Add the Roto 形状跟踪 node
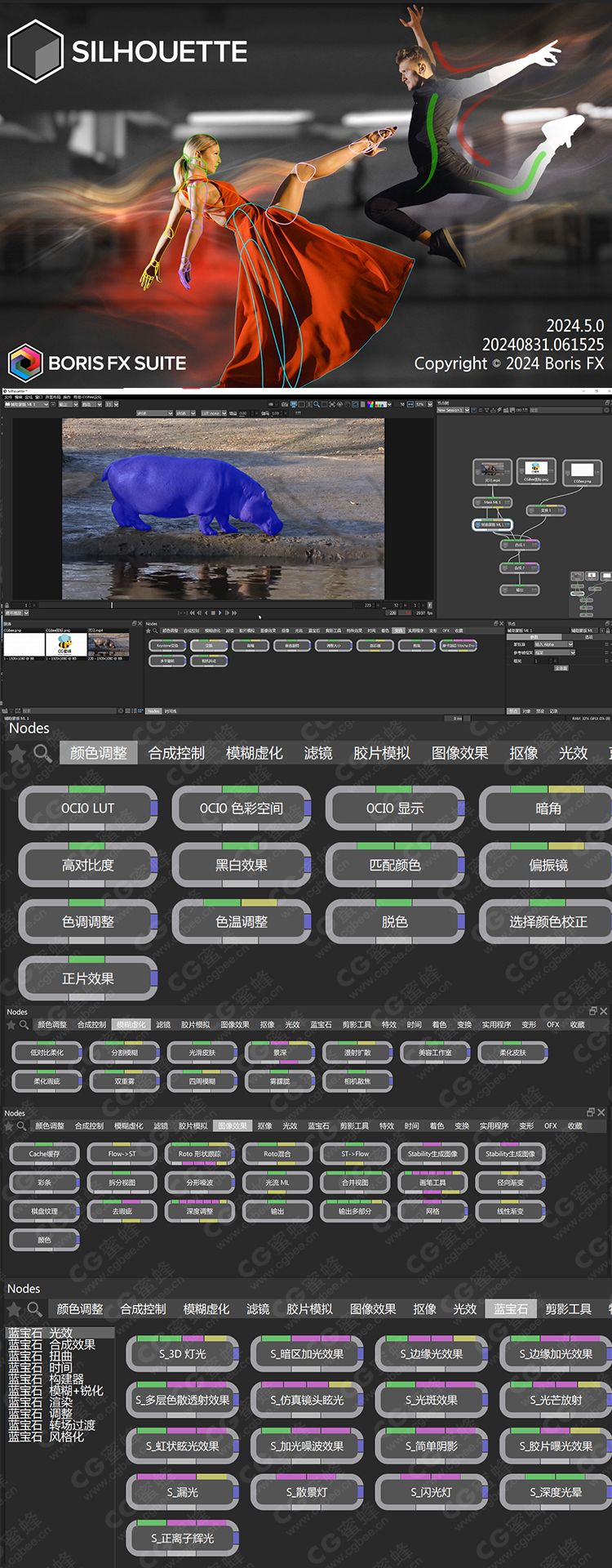Screen dimensions: 612x1568 [200, 1154]
